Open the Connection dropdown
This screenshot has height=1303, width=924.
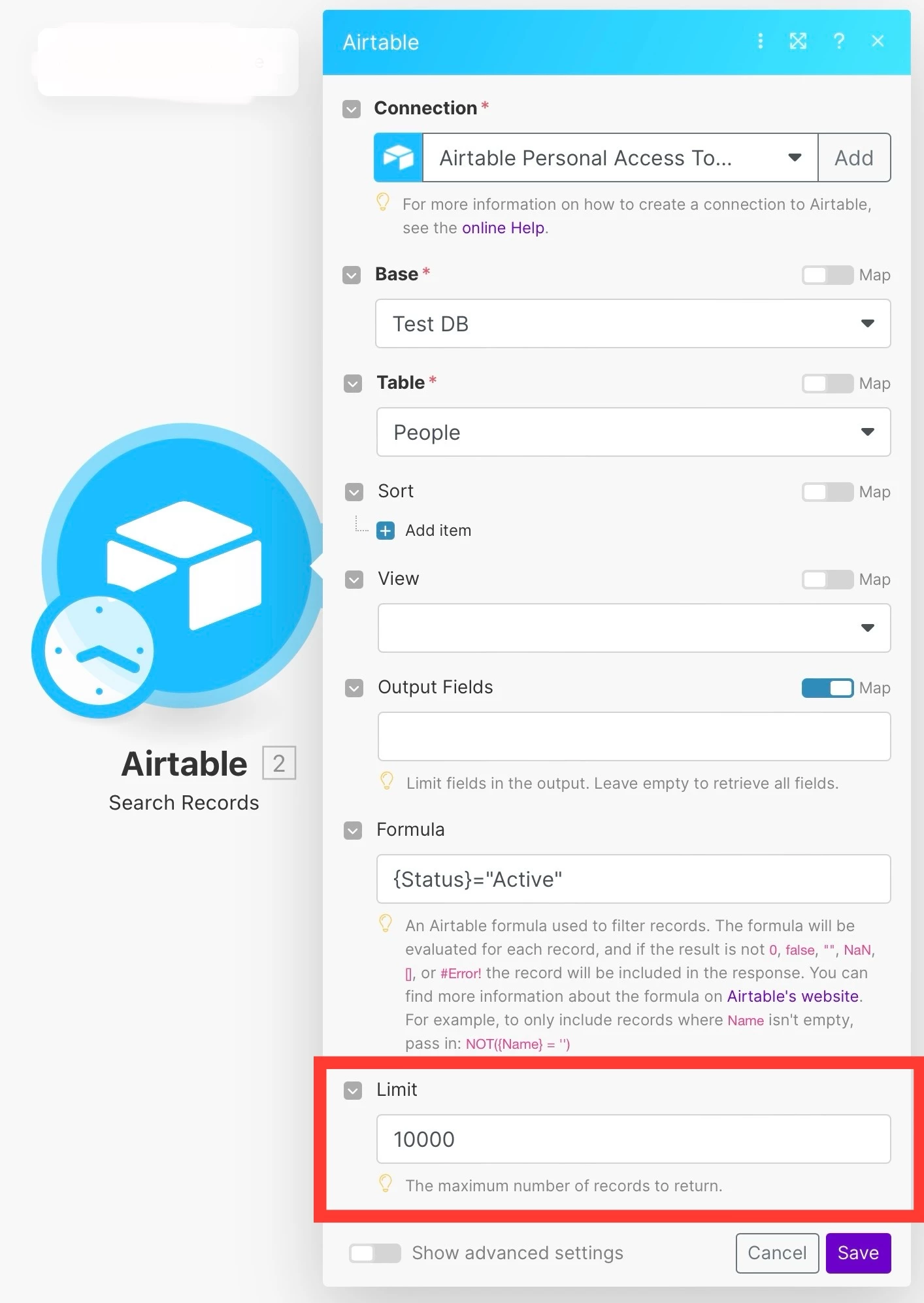point(620,157)
